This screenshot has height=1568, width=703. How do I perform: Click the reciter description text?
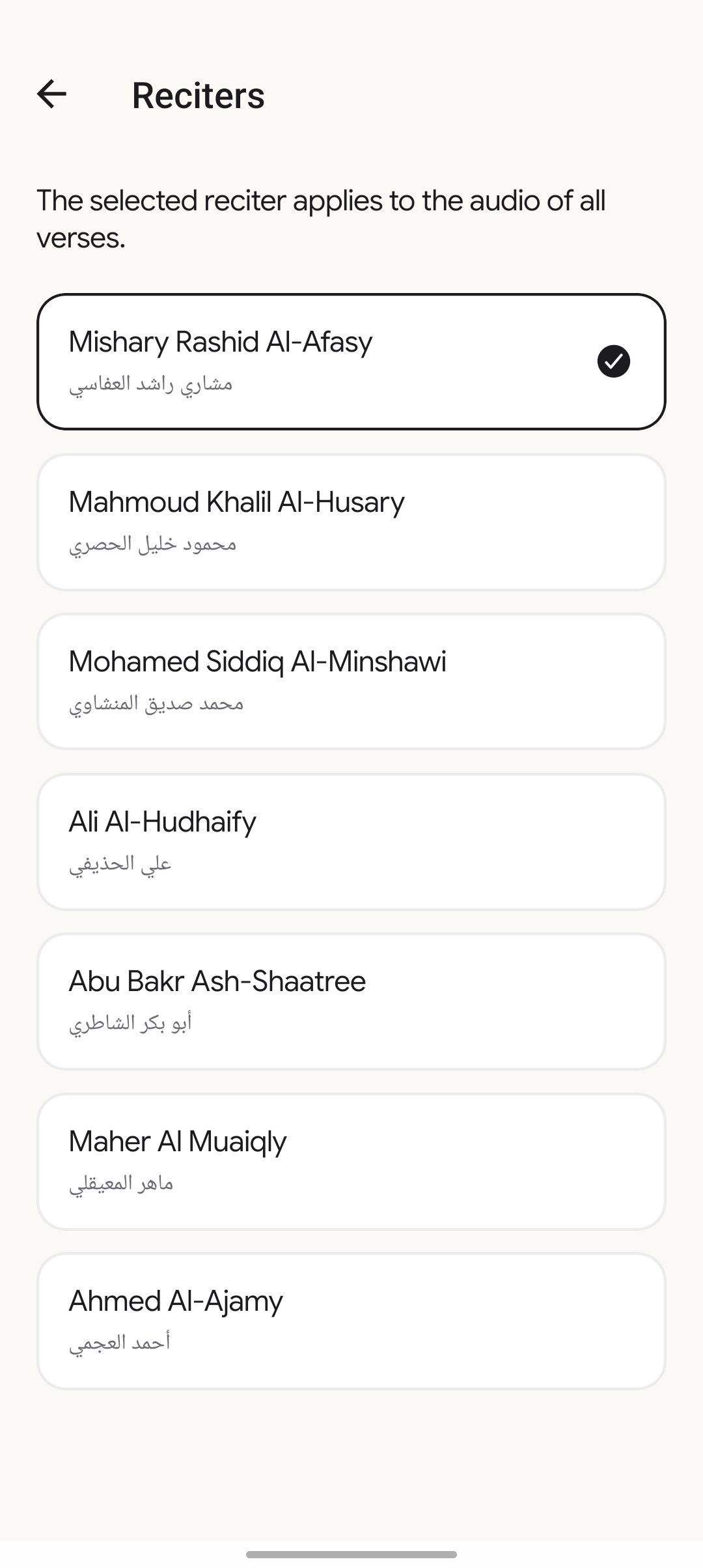click(321, 219)
